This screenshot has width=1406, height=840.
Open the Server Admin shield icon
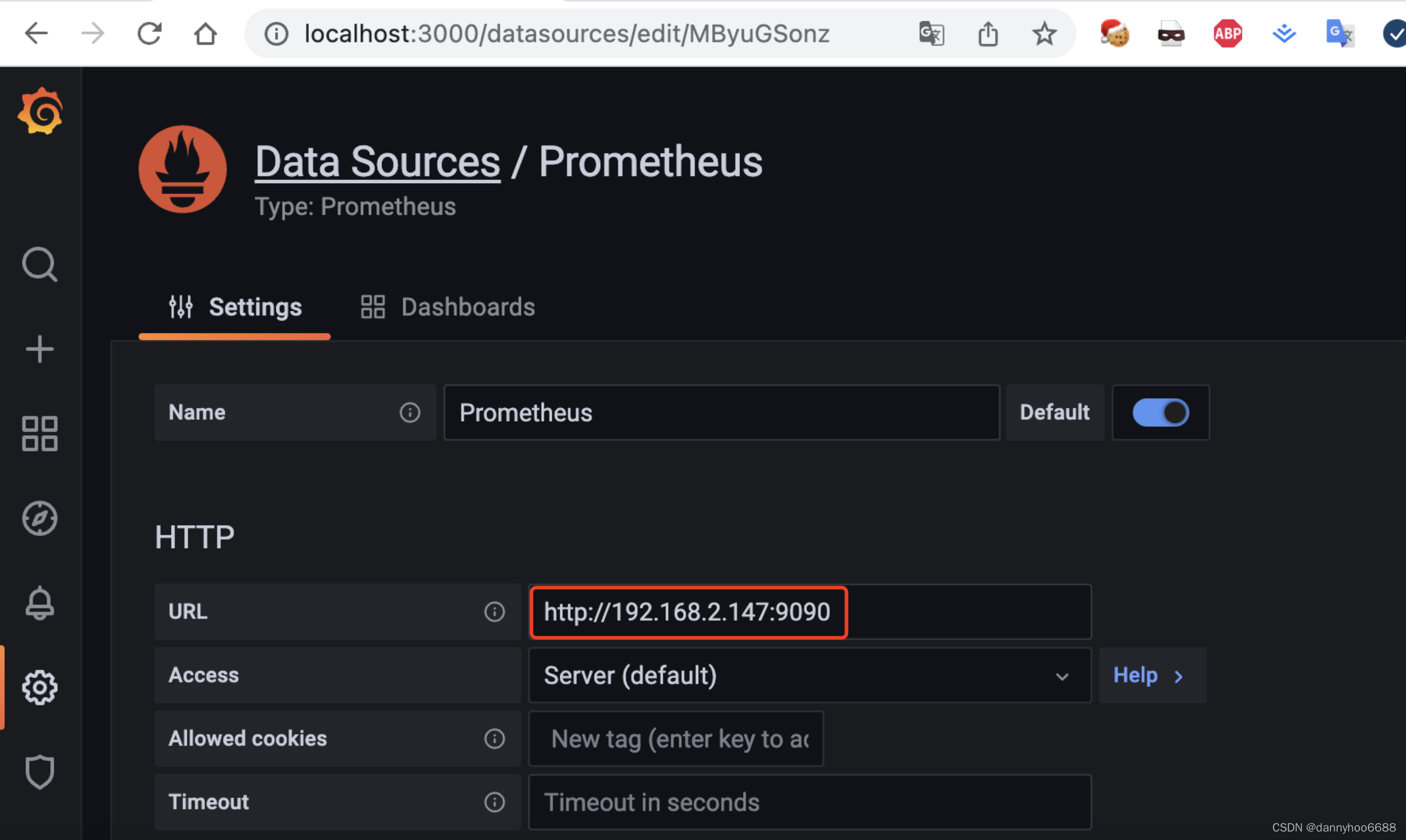(40, 772)
